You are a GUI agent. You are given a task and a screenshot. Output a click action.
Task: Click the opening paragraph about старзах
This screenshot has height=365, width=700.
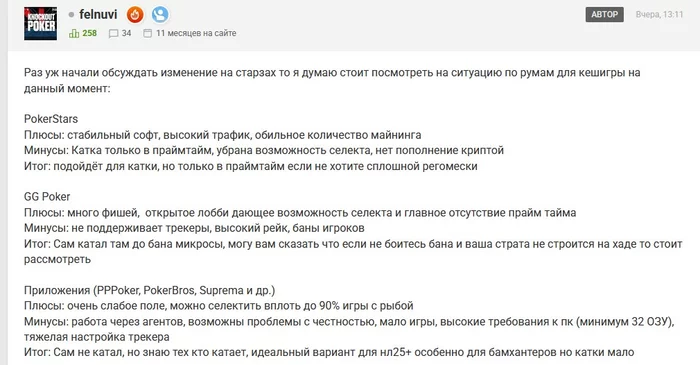coord(332,80)
